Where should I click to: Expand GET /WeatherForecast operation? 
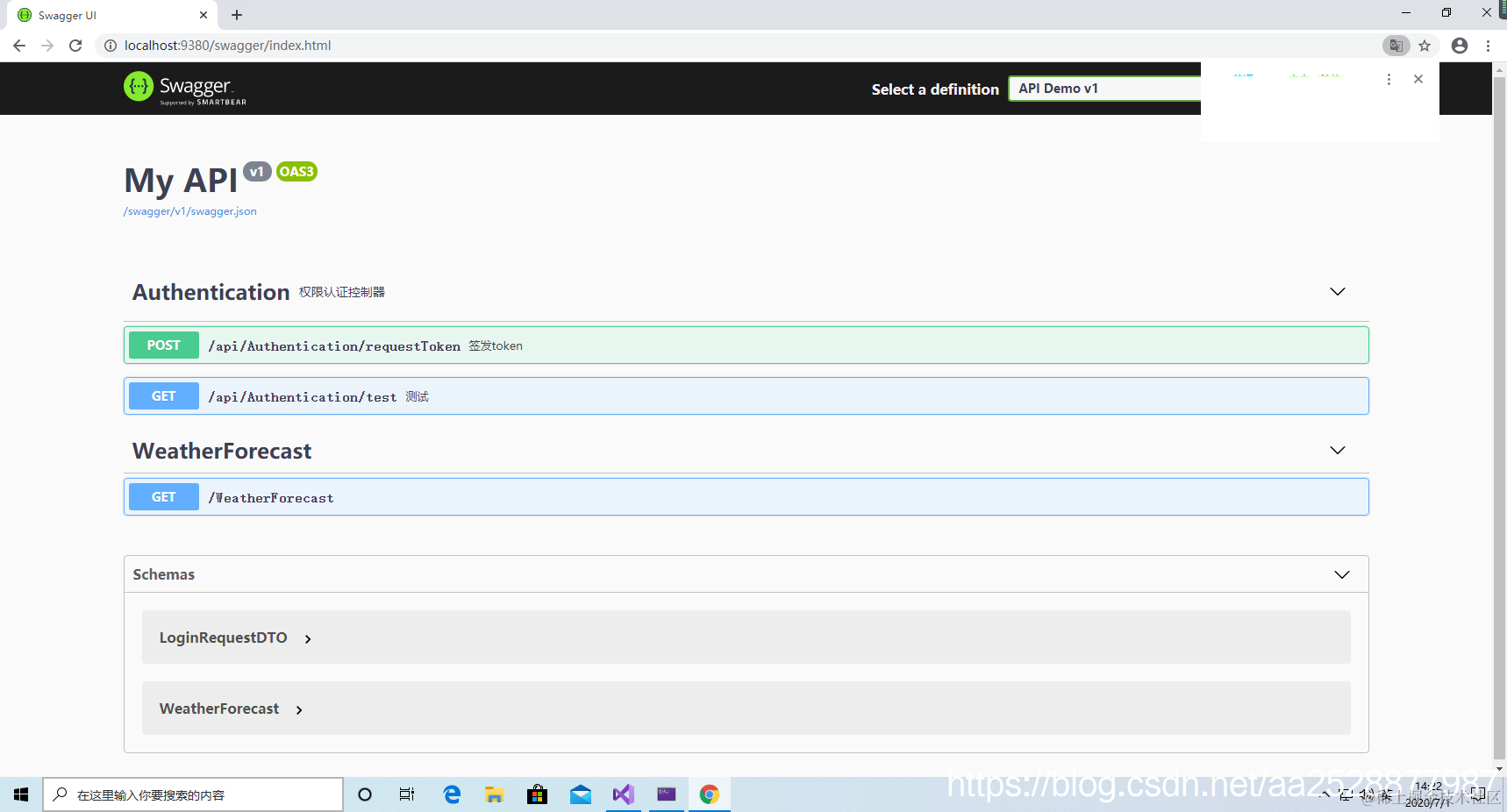click(x=746, y=497)
